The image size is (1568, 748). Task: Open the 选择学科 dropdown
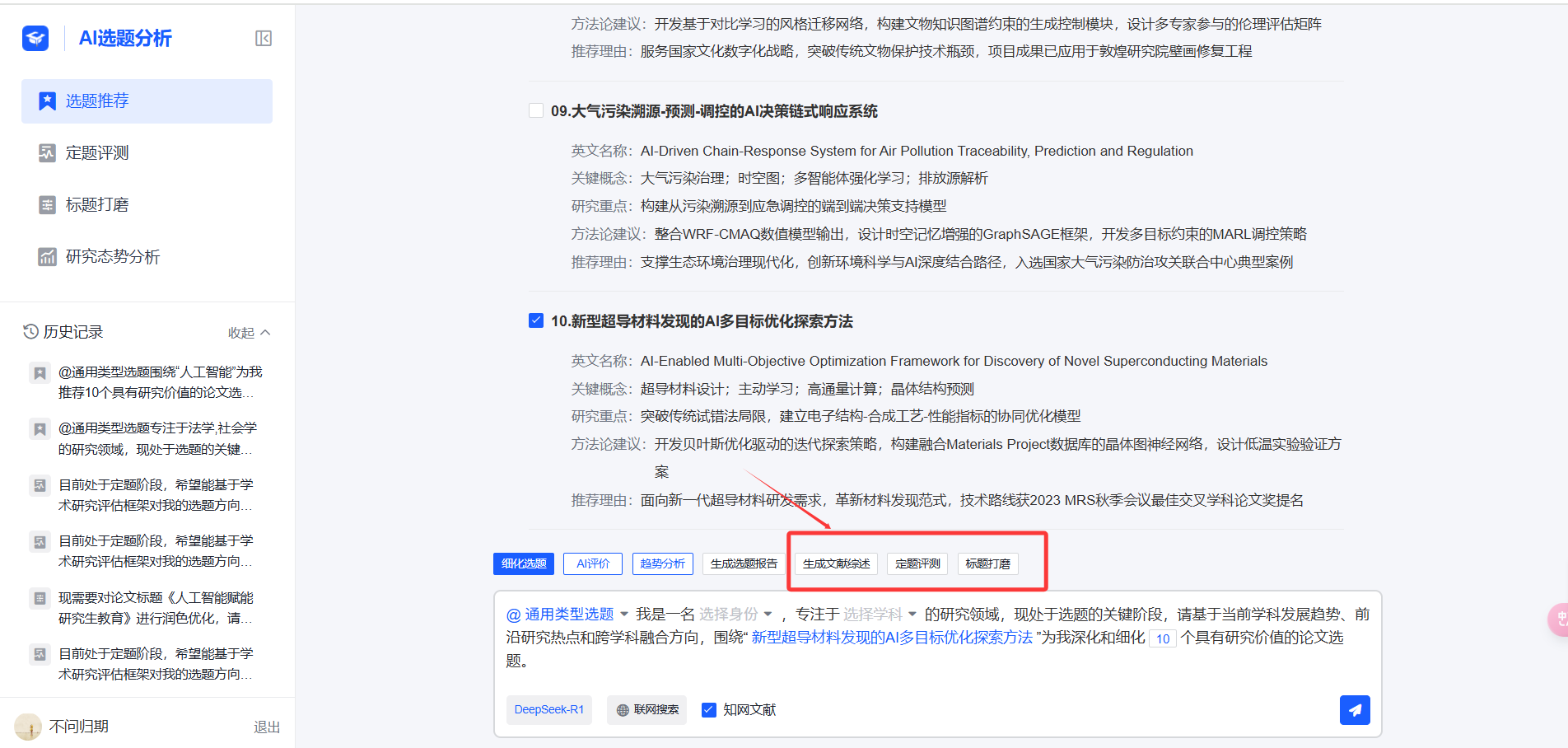880,615
